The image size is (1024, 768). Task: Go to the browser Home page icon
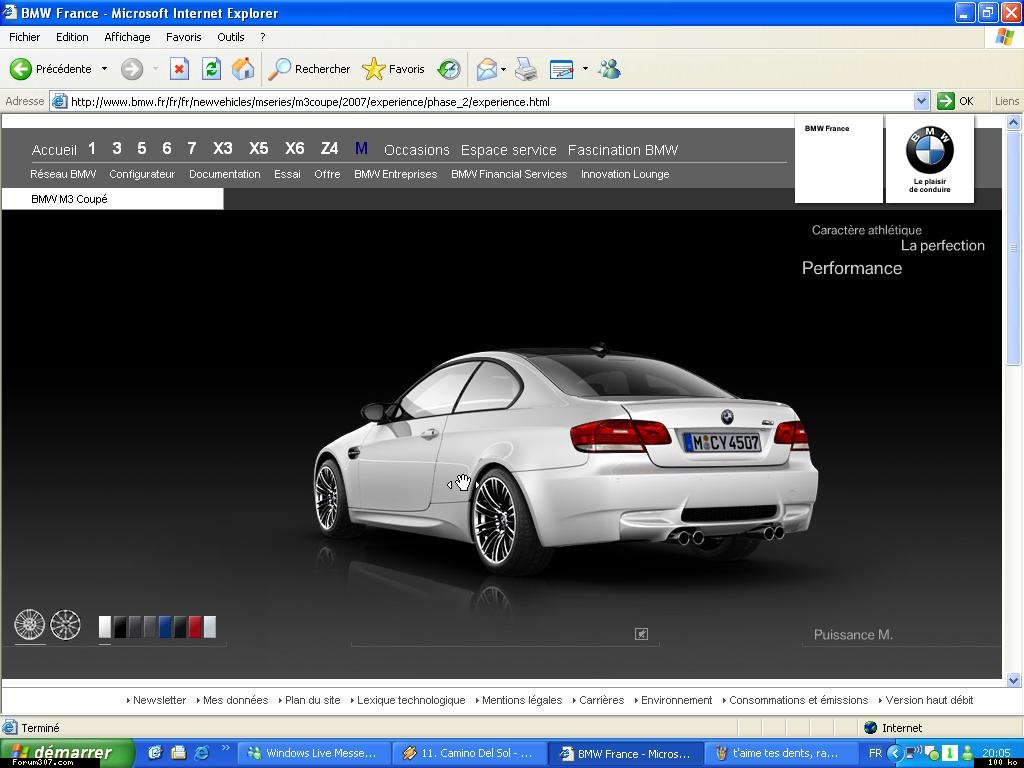click(x=243, y=69)
